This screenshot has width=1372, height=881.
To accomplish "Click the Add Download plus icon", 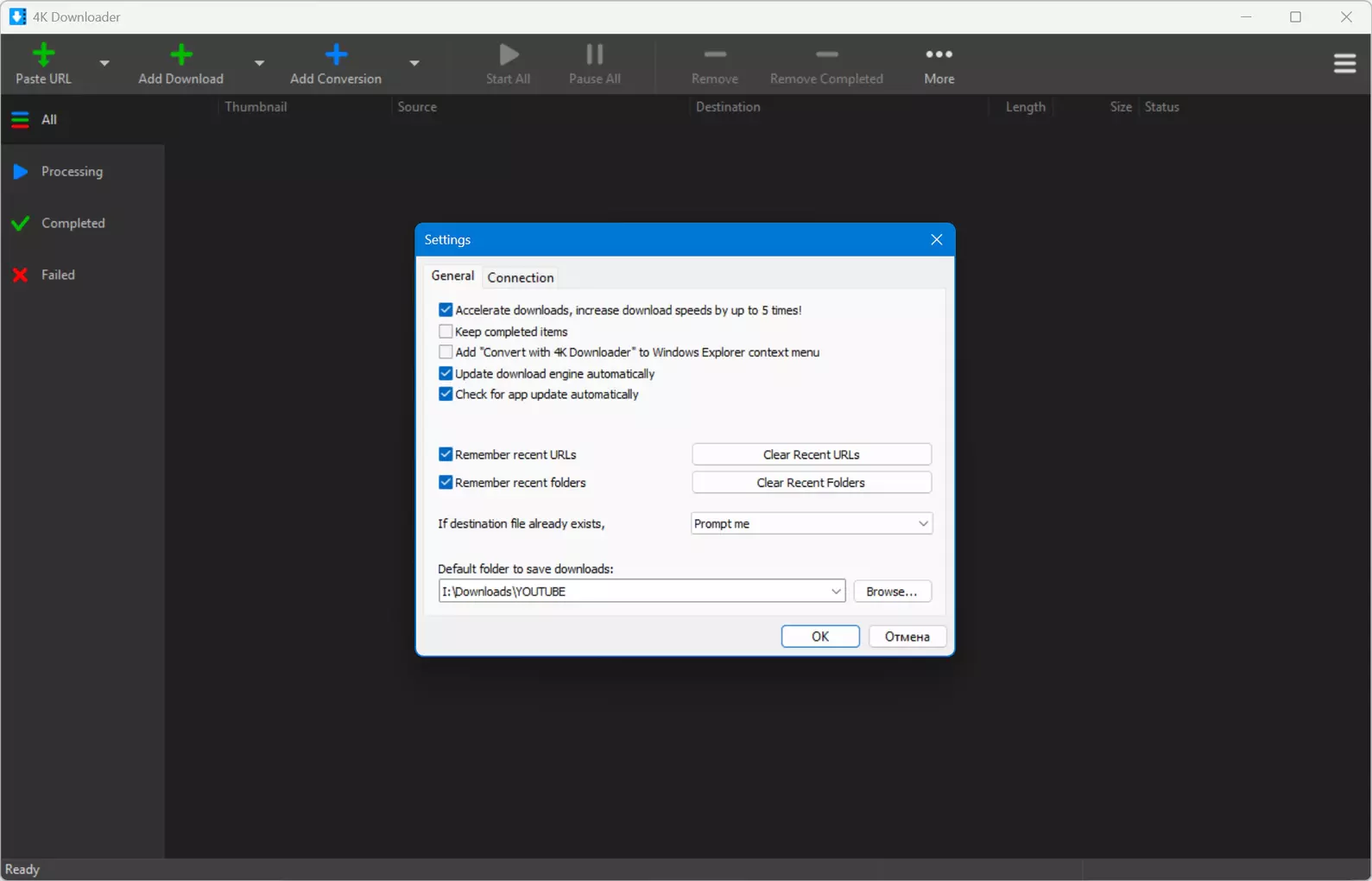I will point(180,55).
